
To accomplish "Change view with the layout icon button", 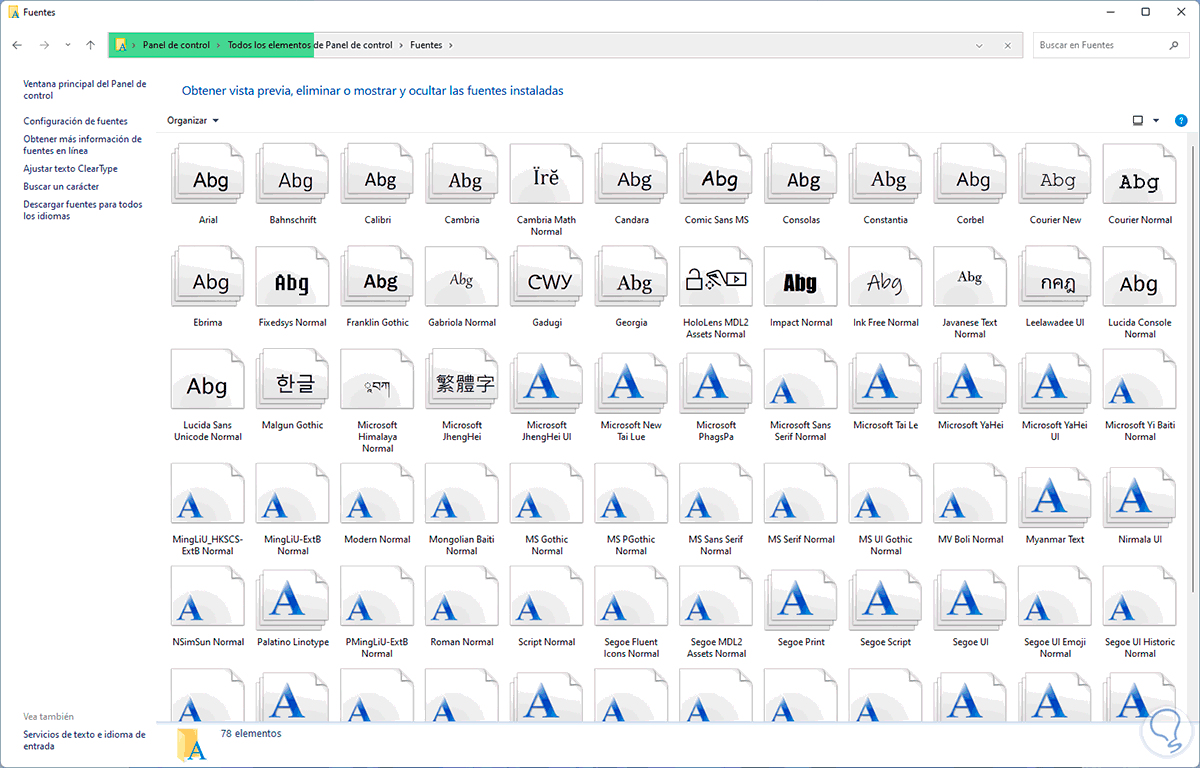I will 1138,121.
